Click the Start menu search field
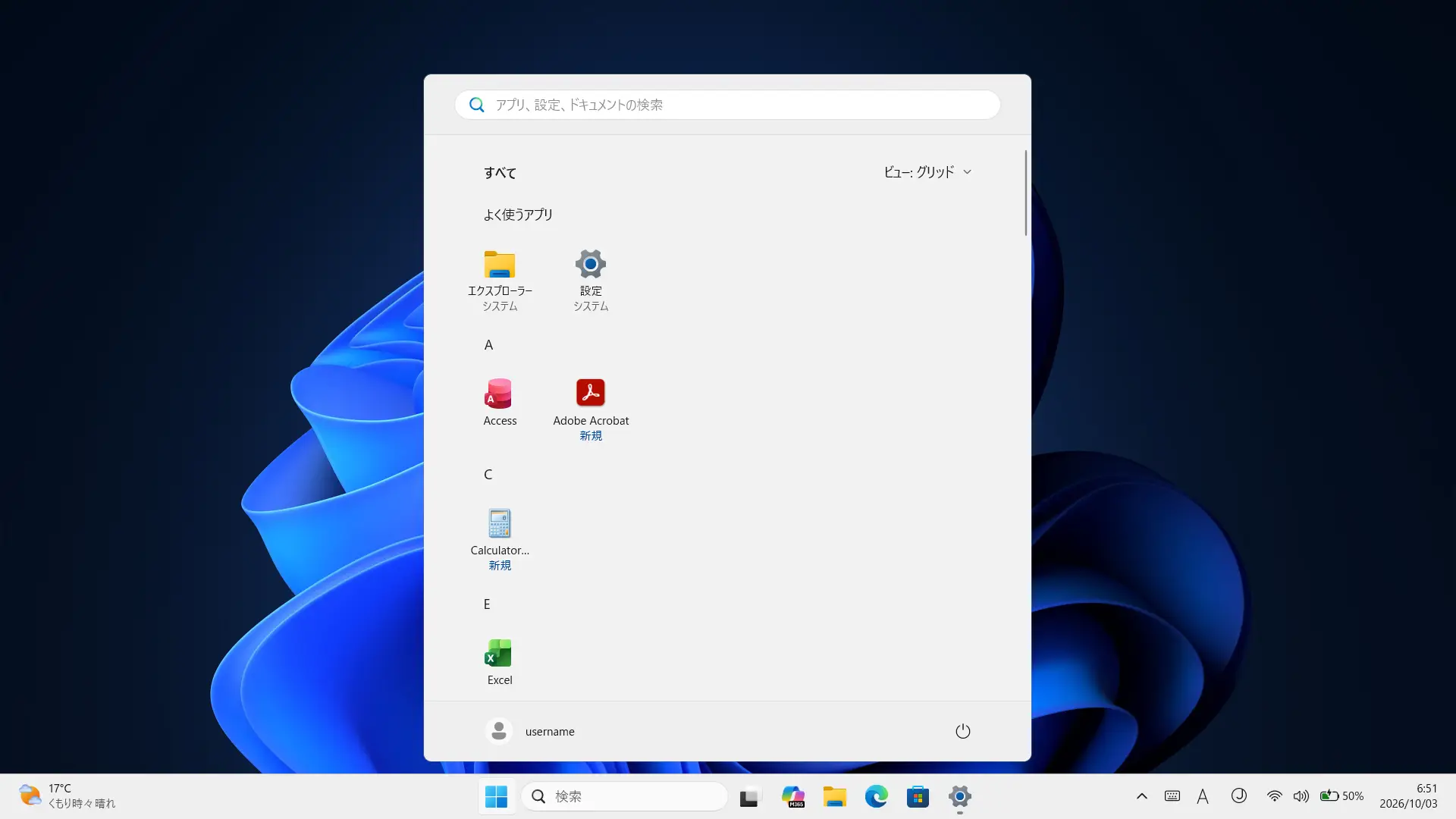This screenshot has height=819, width=1456. (727, 105)
